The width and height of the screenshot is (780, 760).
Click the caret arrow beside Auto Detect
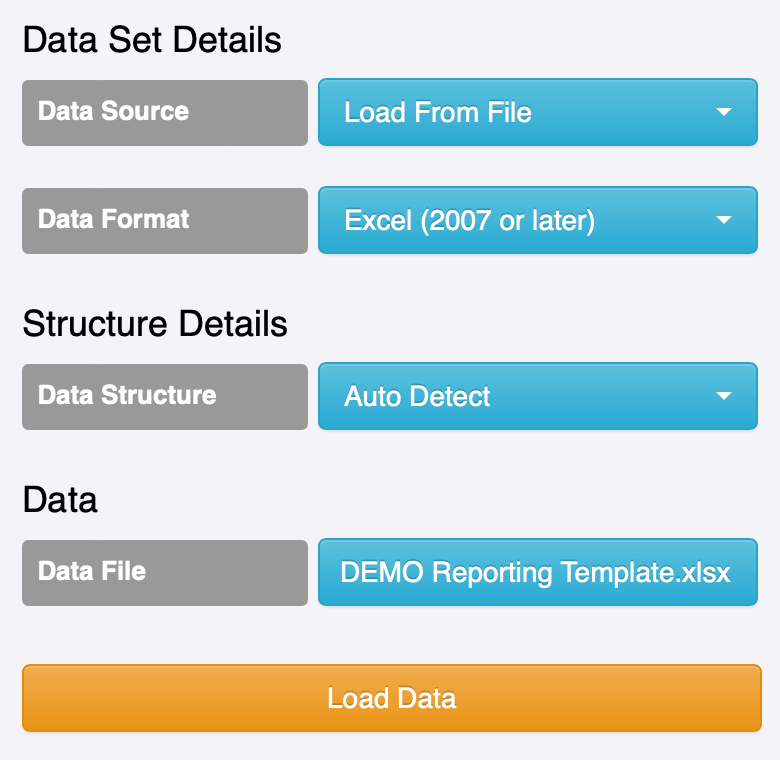(x=725, y=396)
